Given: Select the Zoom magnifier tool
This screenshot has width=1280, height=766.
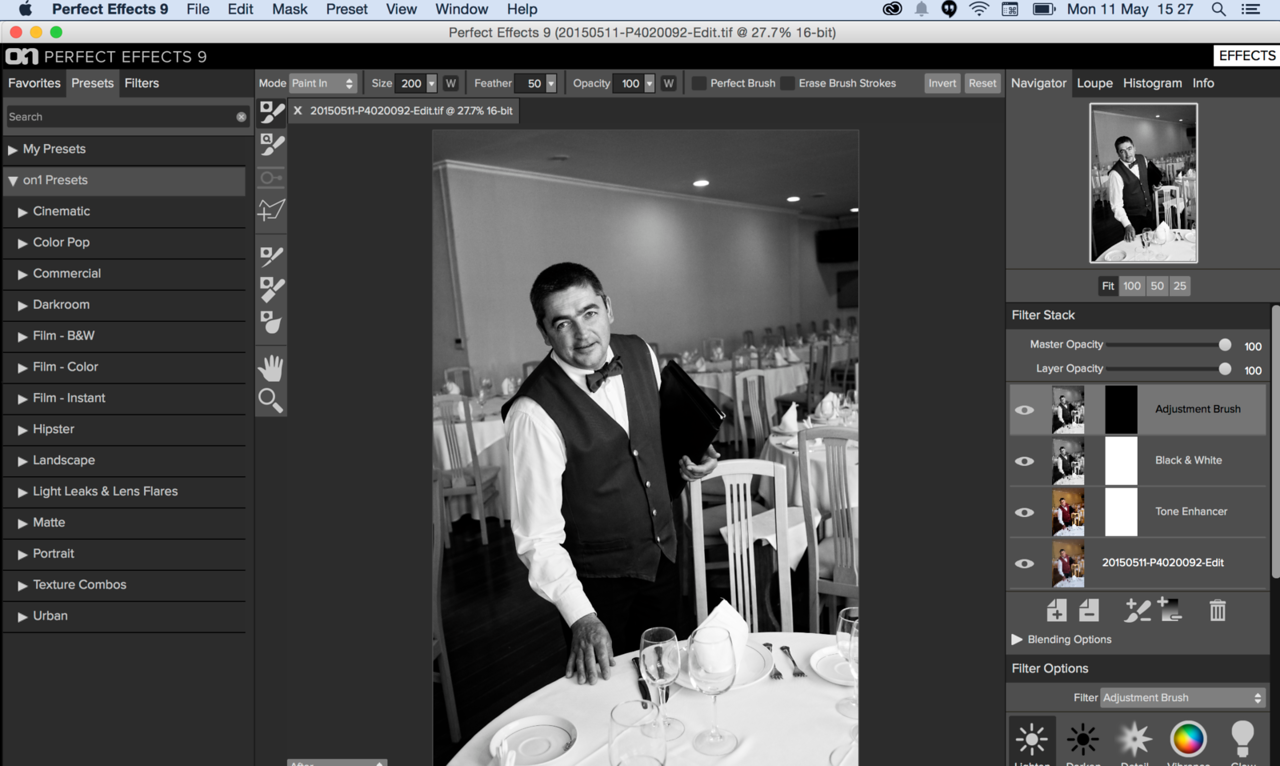Looking at the screenshot, I should tap(270, 401).
